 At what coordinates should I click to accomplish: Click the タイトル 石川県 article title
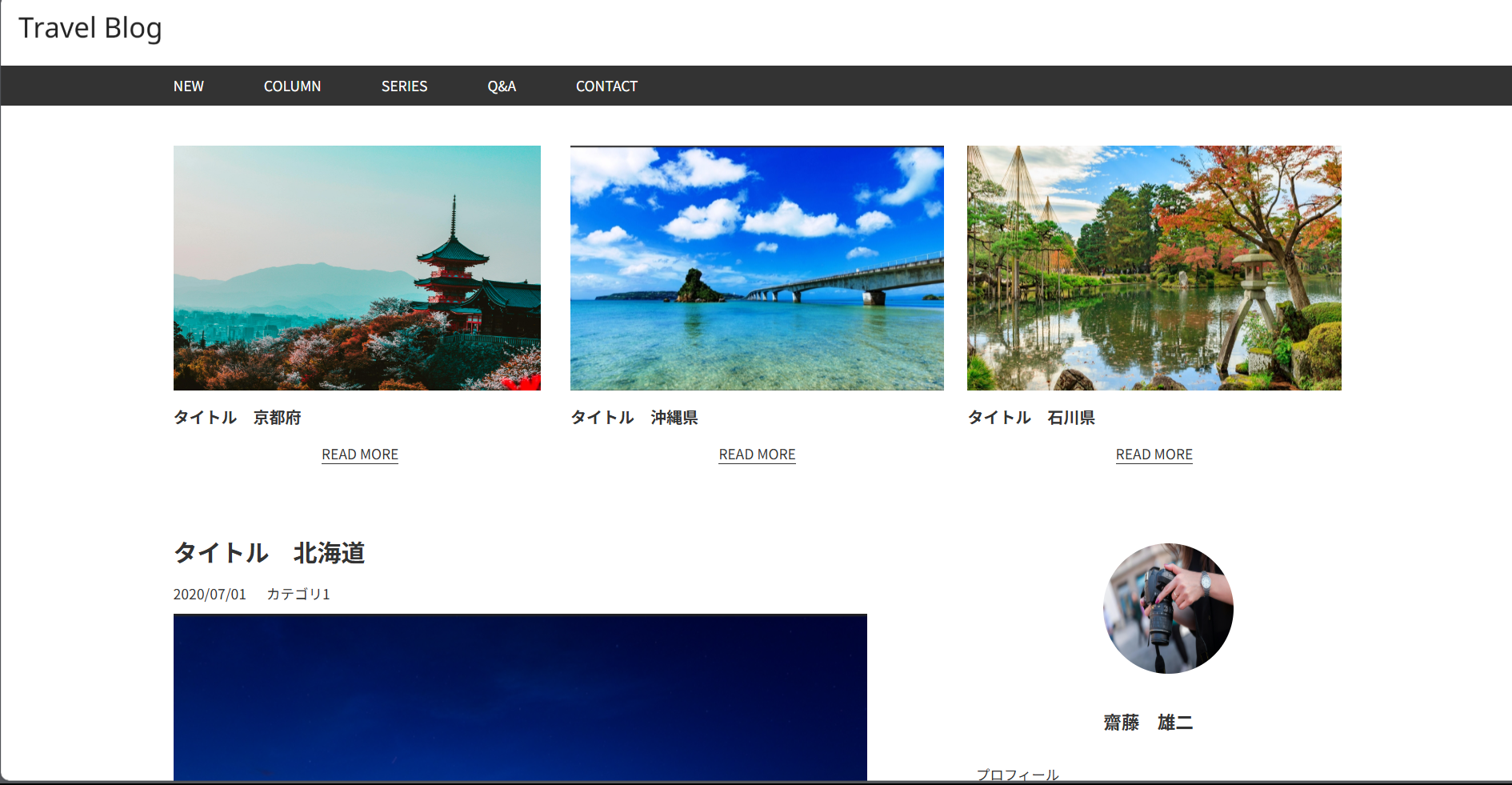click(1031, 418)
